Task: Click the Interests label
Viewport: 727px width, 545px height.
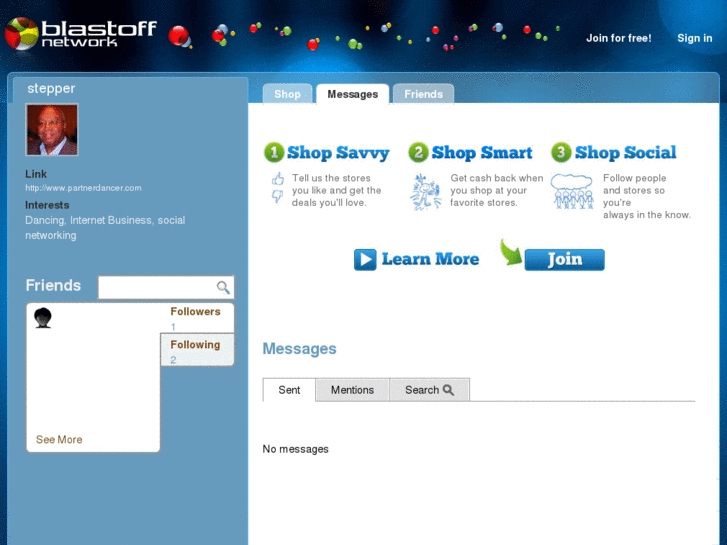Action: [x=47, y=205]
